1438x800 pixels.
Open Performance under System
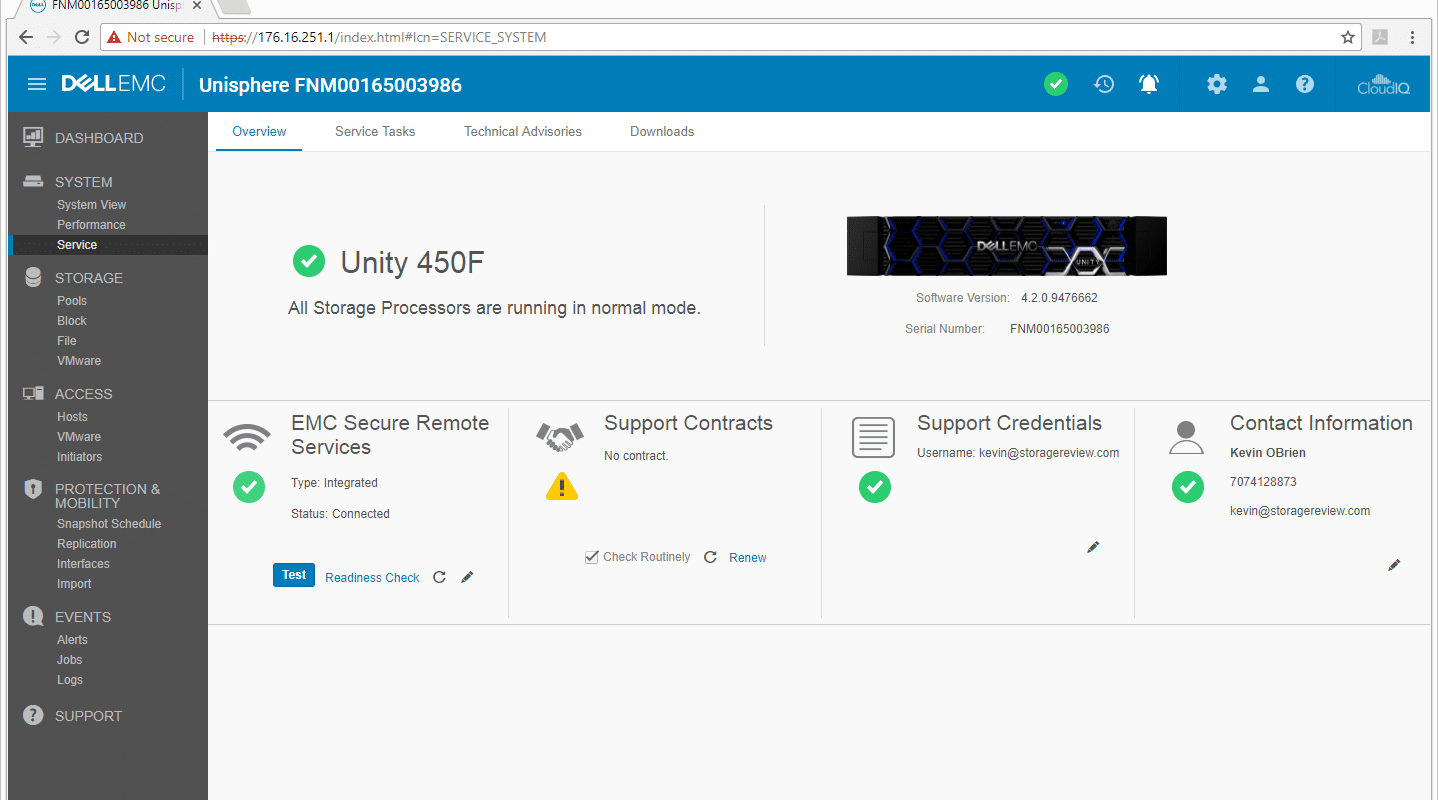point(91,225)
